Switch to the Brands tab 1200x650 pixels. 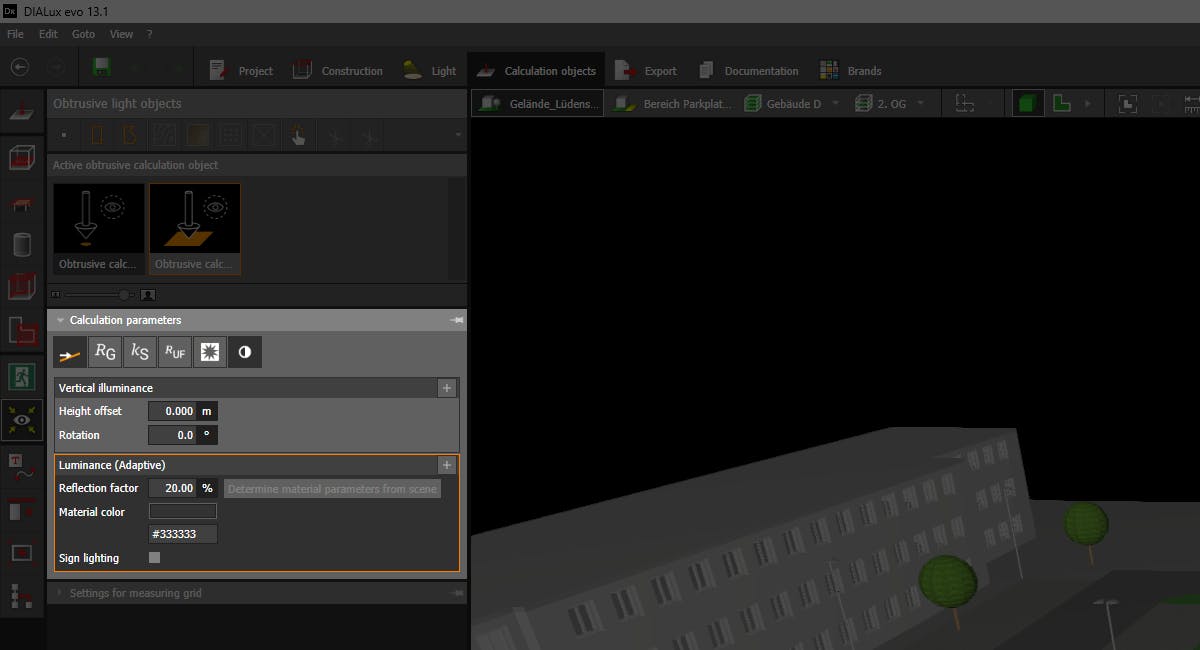click(x=850, y=71)
